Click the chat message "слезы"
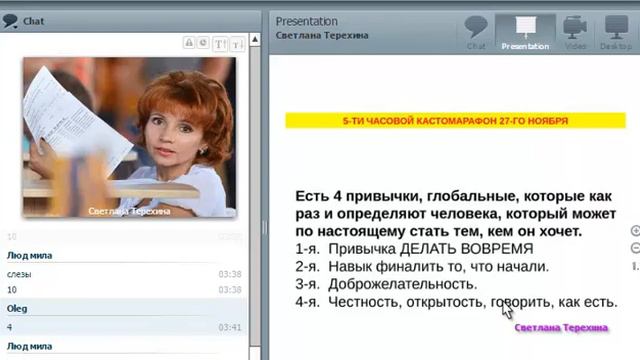Viewport: 640px width, 360px height. 19,274
